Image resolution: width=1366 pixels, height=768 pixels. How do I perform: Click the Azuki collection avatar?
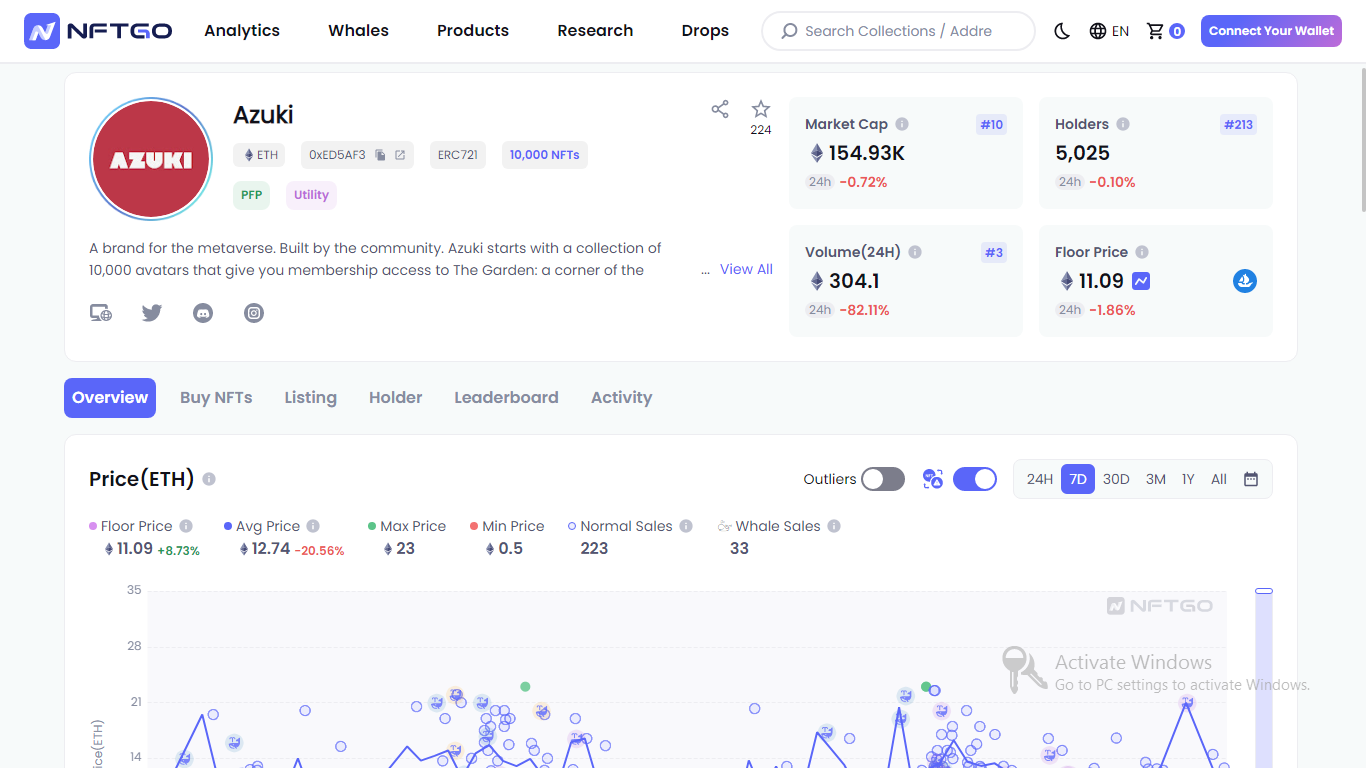[x=151, y=159]
